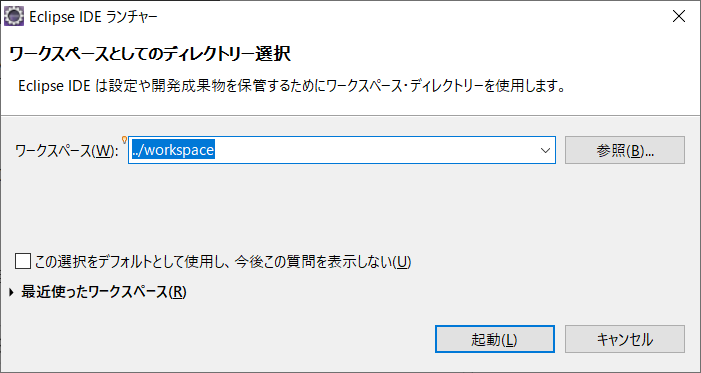Click the description text about workspace directory
This screenshot has width=701, height=373.
[291, 85]
